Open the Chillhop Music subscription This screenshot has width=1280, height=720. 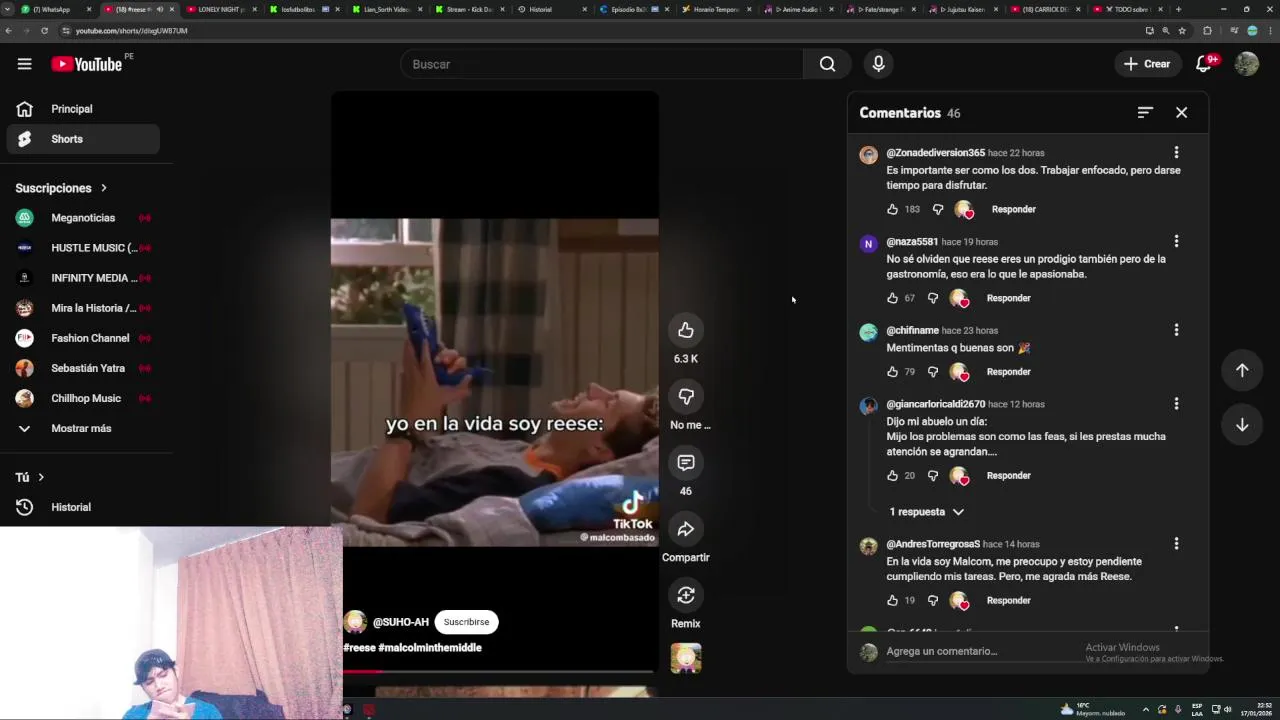83,398
